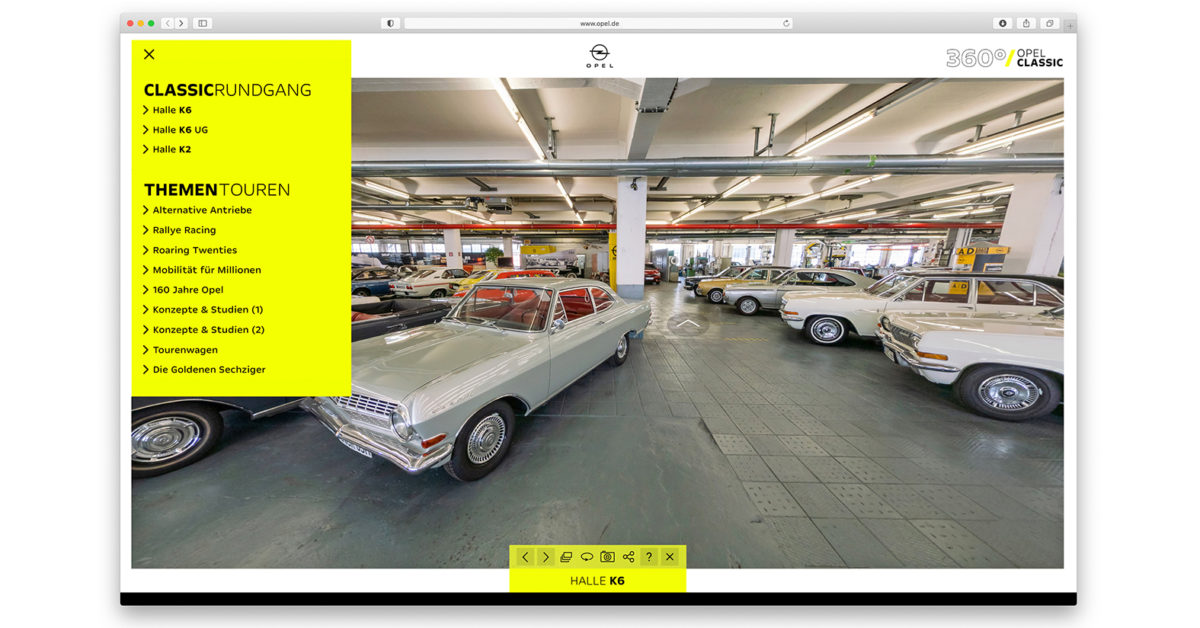This screenshot has height=628, width=1200.
Task: Select Die Goldenen Sechziger theme tour
Action: coord(205,370)
